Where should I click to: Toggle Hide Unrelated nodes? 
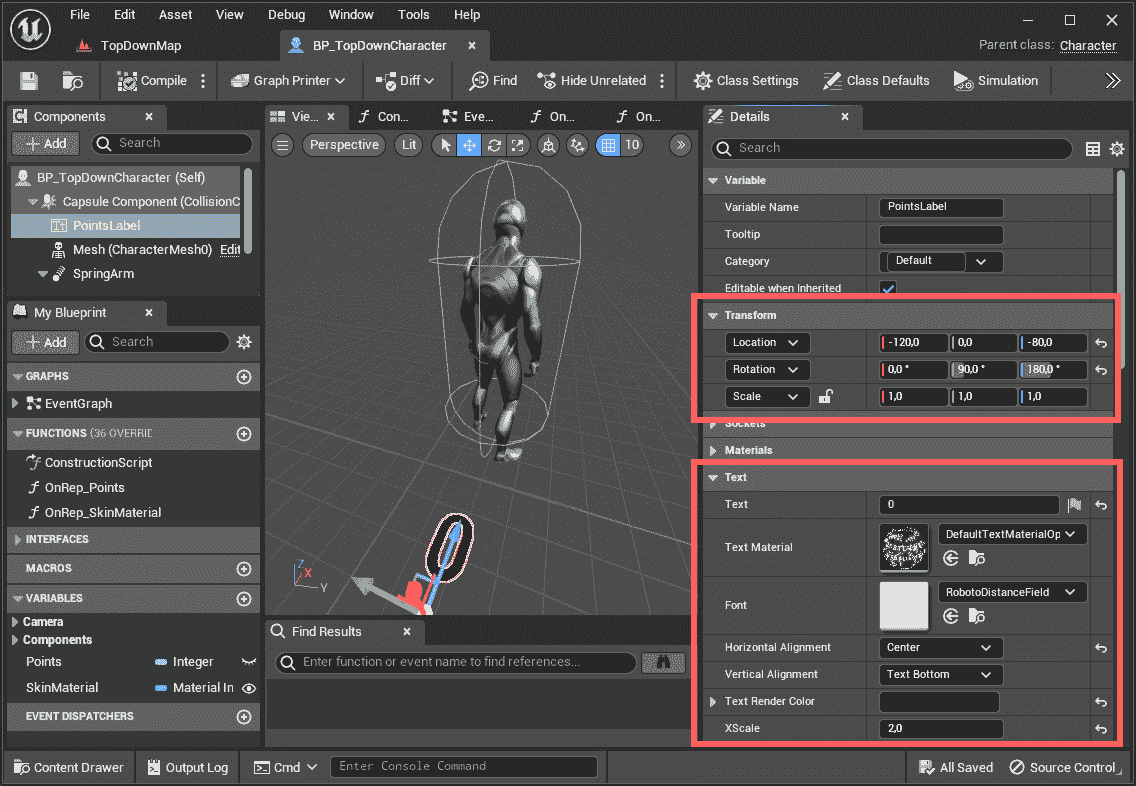(592, 81)
